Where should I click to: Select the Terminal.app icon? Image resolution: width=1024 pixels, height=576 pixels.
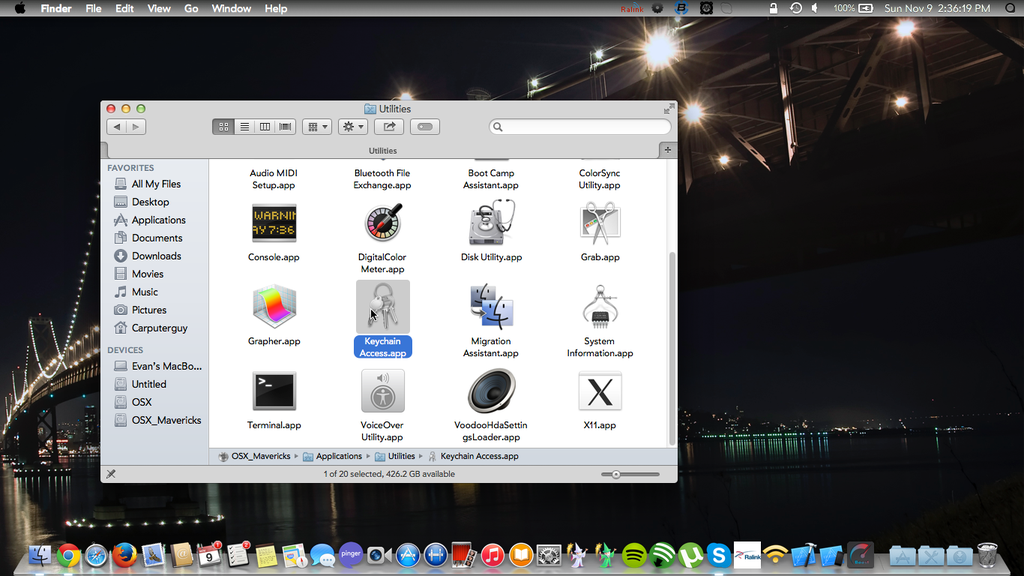coord(273,391)
